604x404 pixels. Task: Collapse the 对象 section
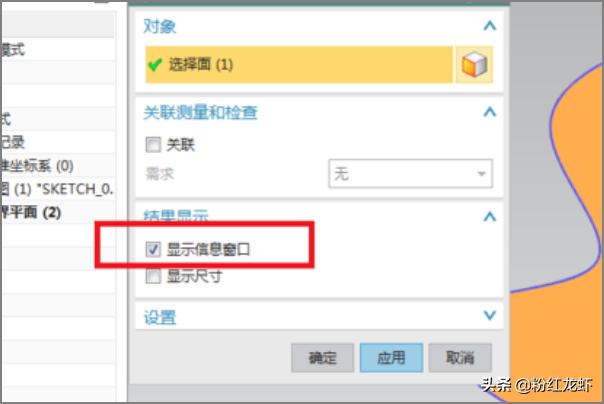490,26
